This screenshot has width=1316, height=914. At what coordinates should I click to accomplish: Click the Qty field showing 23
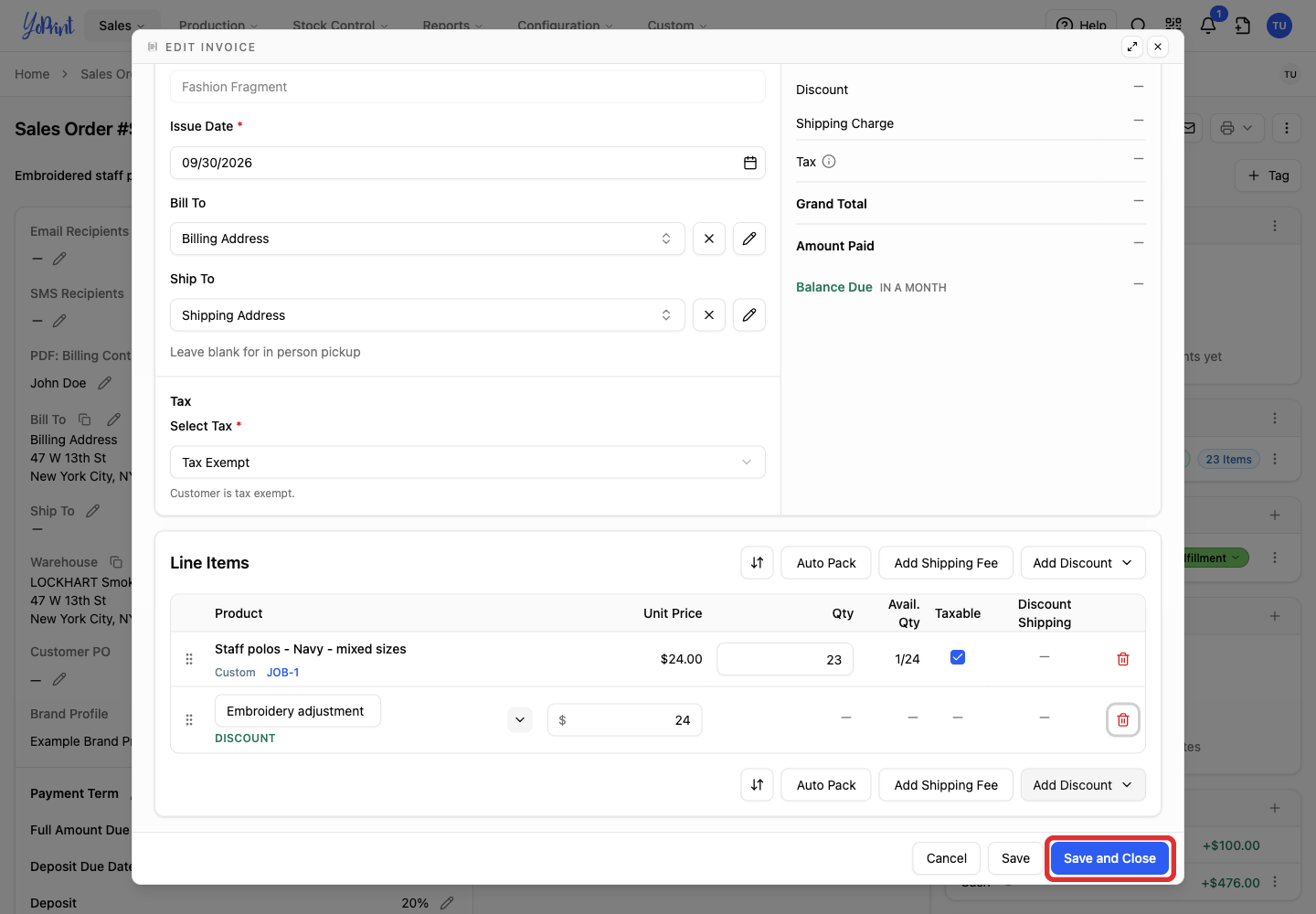pyautogui.click(x=785, y=659)
